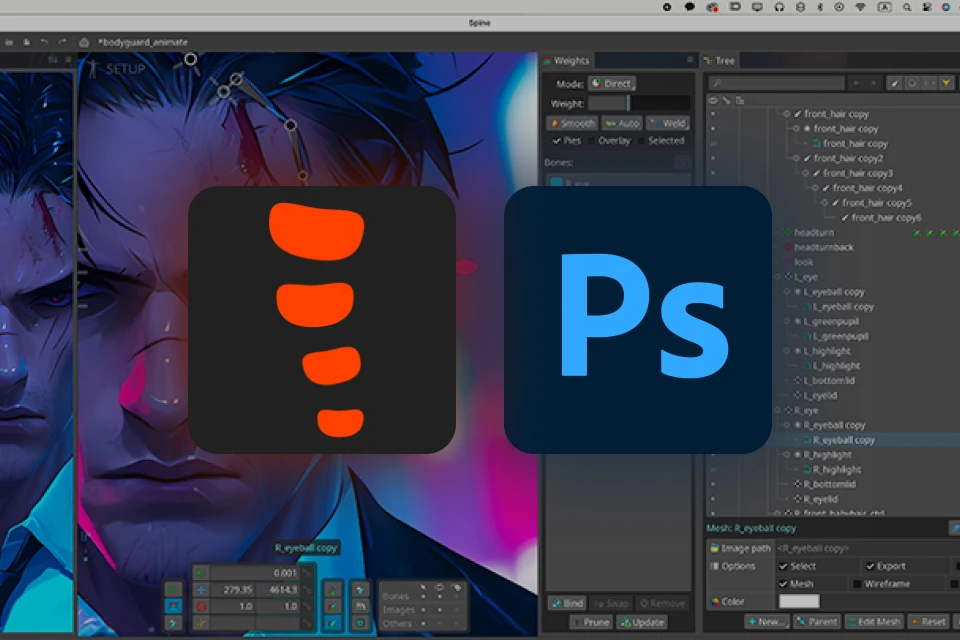Click the Prune button
The image size is (960, 640).
click(x=591, y=622)
